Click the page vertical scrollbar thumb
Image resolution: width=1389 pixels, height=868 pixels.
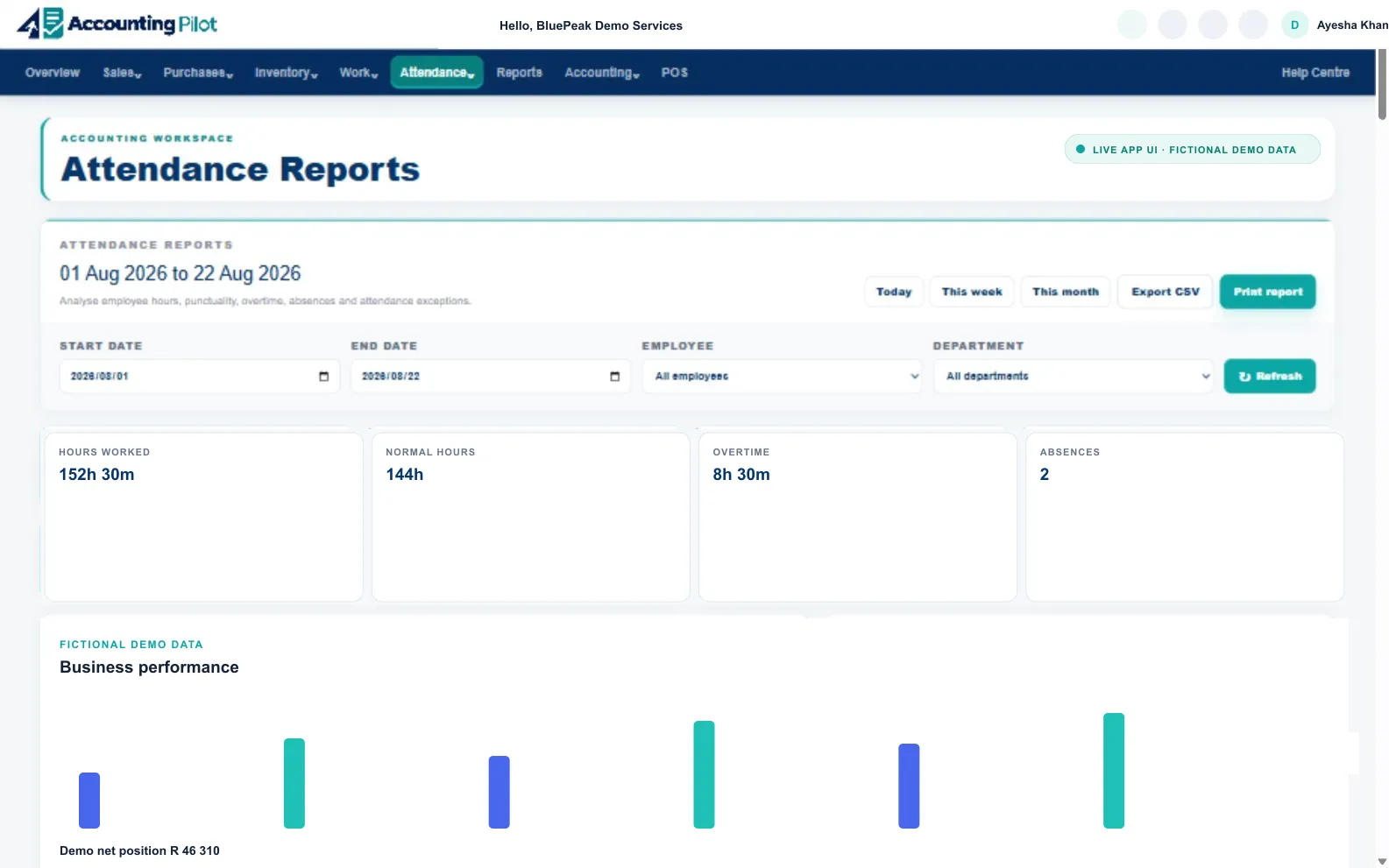tap(1382, 83)
